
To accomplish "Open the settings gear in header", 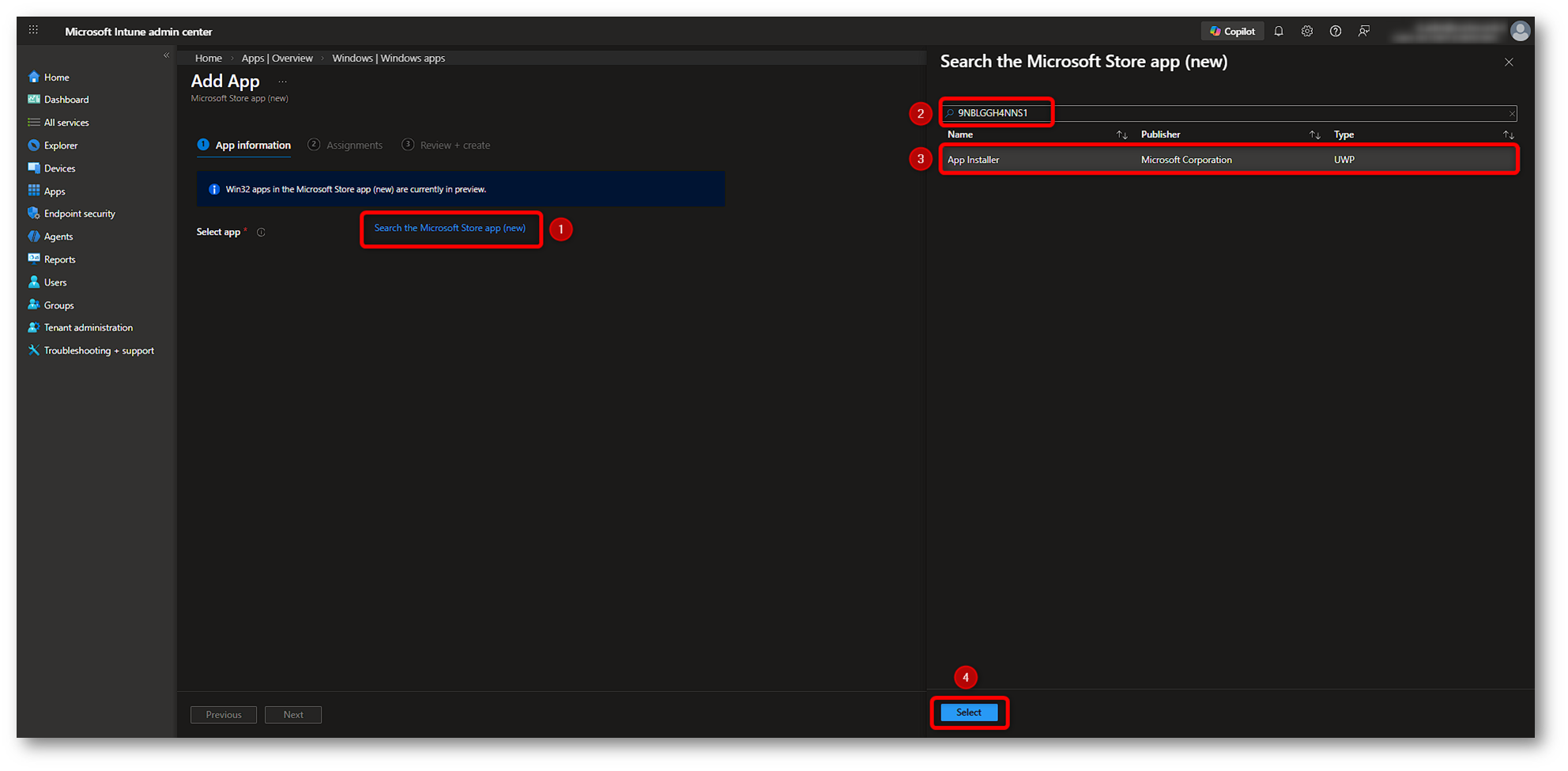I will [x=1307, y=32].
